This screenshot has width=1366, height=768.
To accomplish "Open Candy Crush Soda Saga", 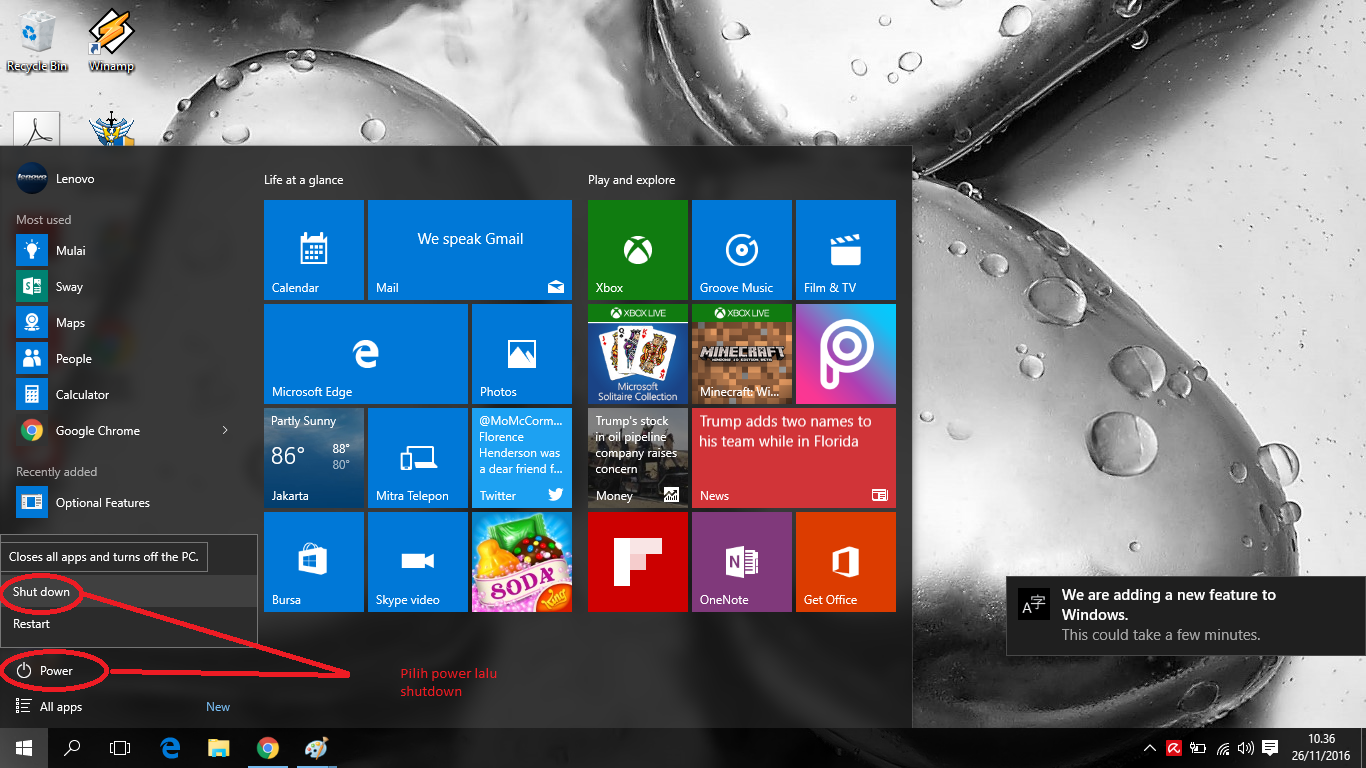I will click(521, 561).
